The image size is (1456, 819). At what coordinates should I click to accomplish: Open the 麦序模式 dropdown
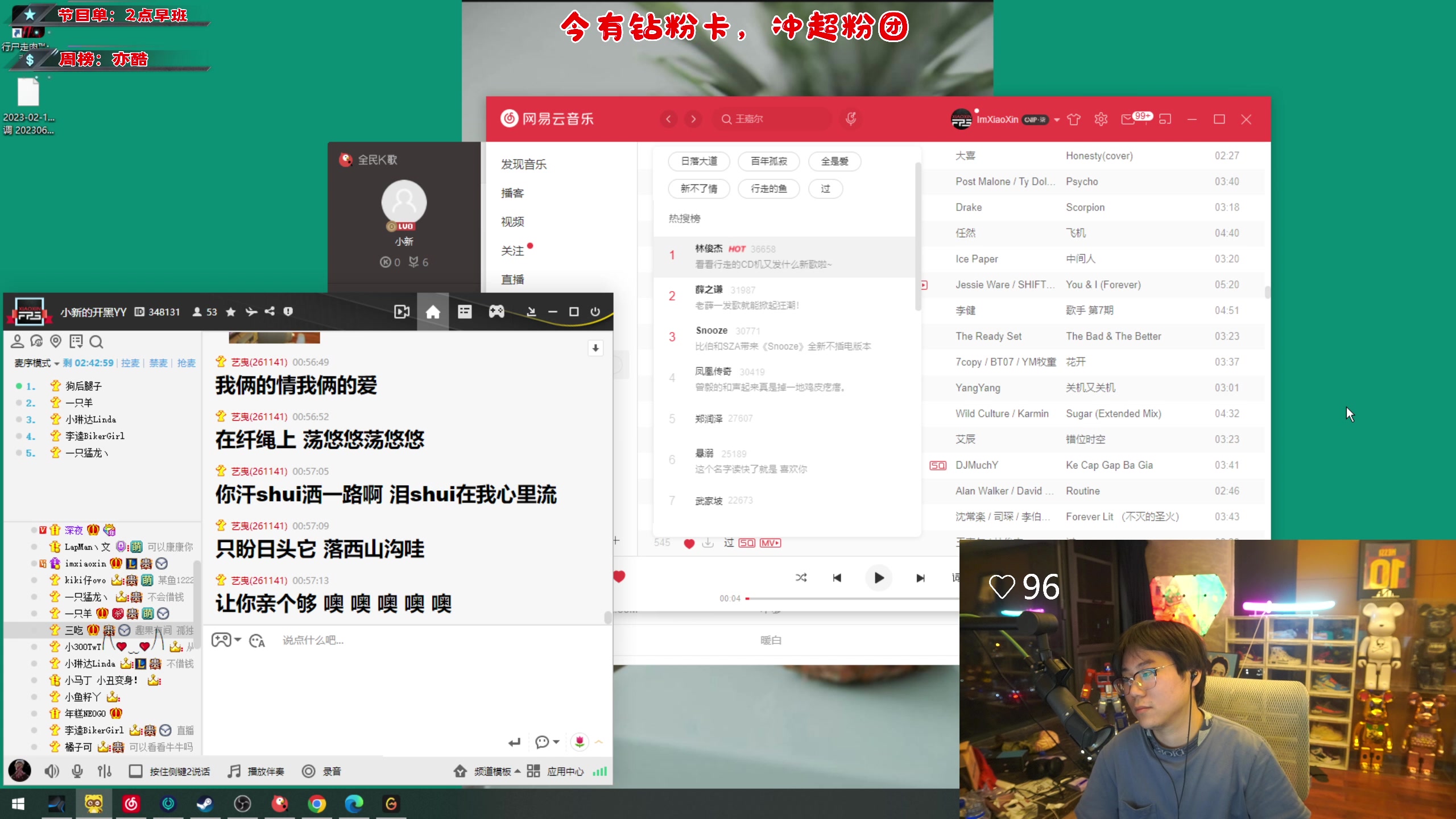pos(34,363)
